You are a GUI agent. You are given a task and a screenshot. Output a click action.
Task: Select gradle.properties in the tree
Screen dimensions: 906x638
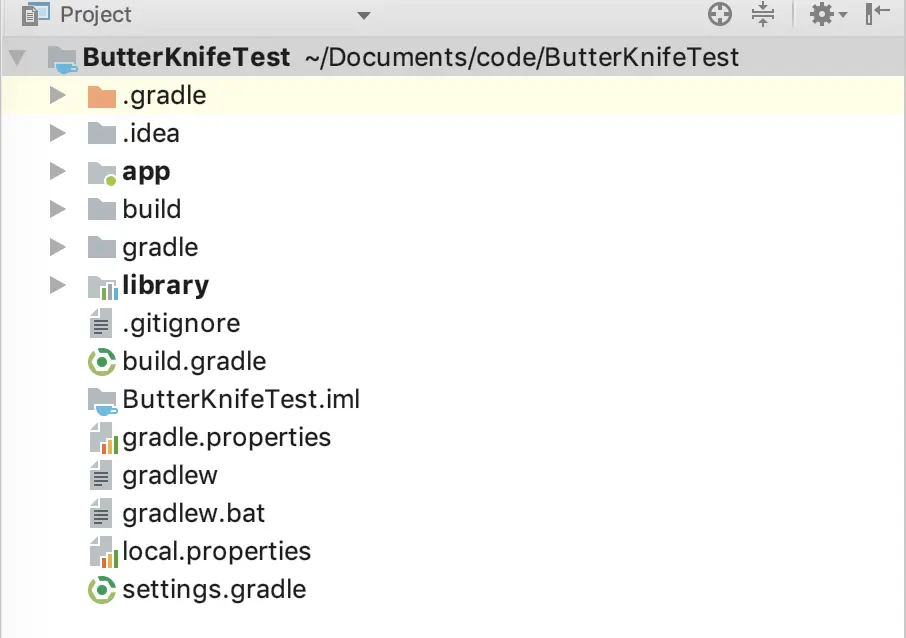click(x=226, y=437)
